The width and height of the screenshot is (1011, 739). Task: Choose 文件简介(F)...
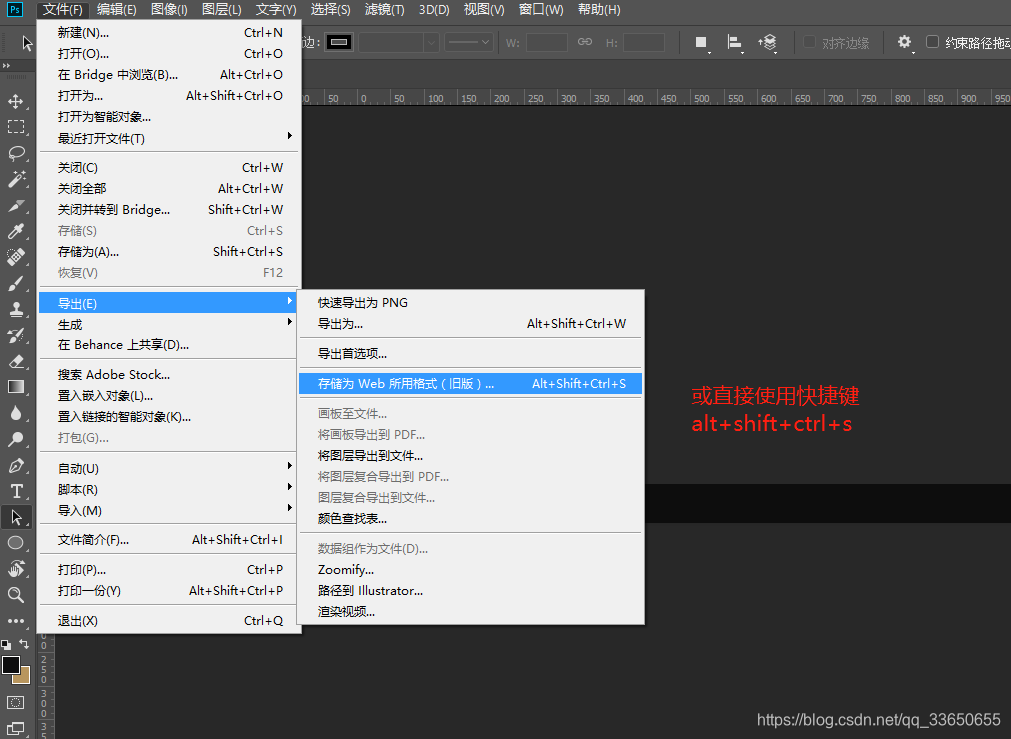170,540
